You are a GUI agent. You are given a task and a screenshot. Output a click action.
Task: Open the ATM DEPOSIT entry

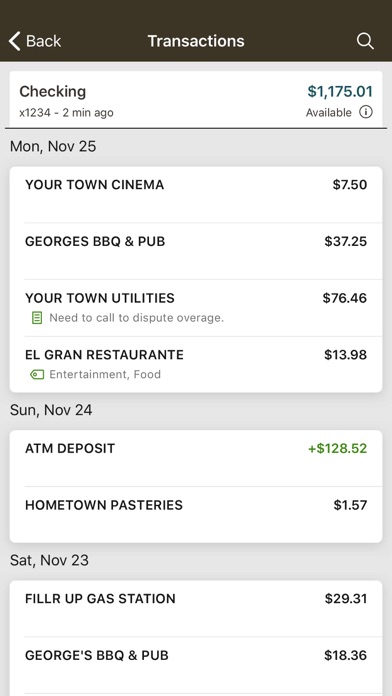click(196, 458)
